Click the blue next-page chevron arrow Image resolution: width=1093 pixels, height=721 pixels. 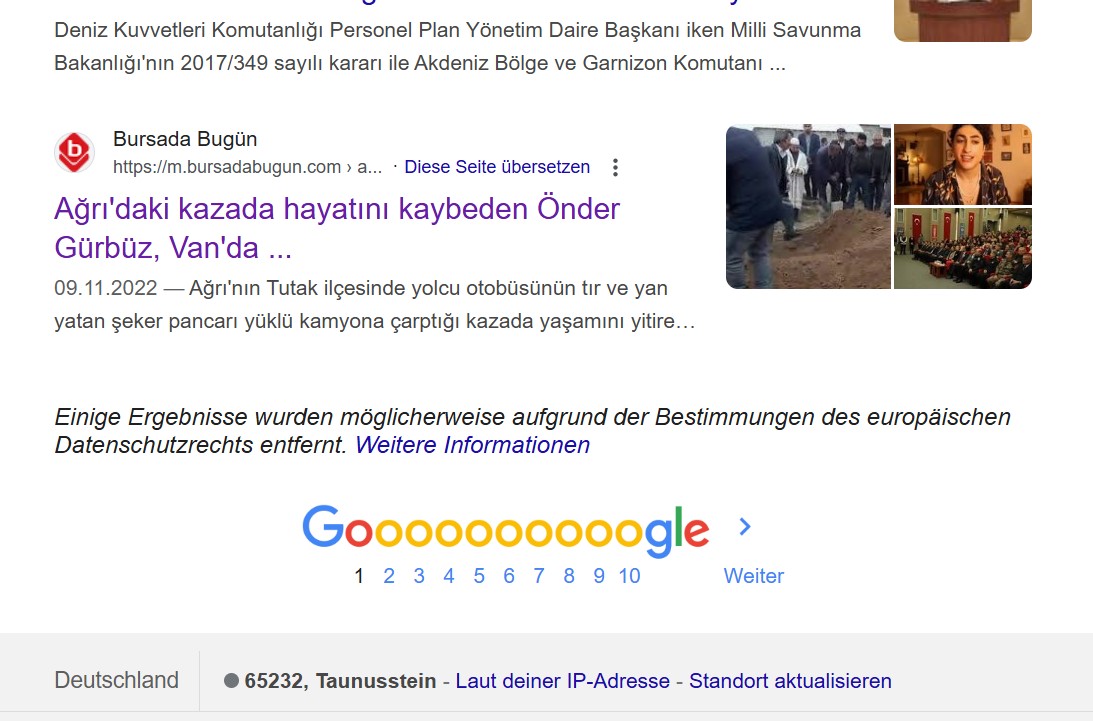point(744,526)
